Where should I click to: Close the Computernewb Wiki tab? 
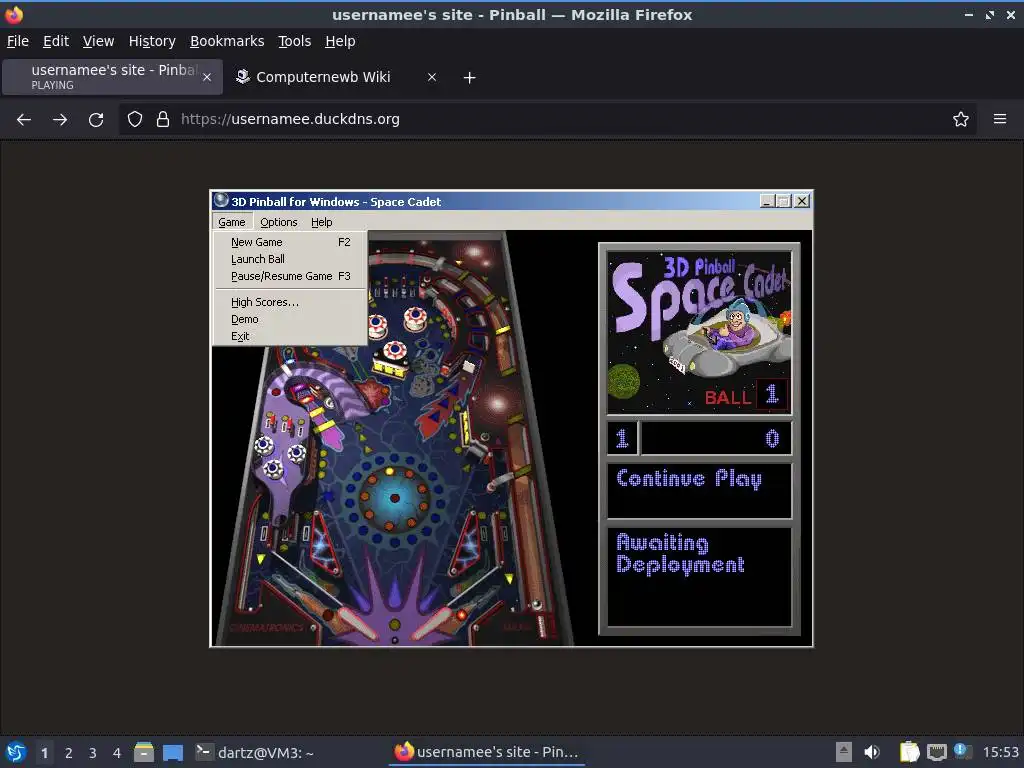[x=432, y=77]
